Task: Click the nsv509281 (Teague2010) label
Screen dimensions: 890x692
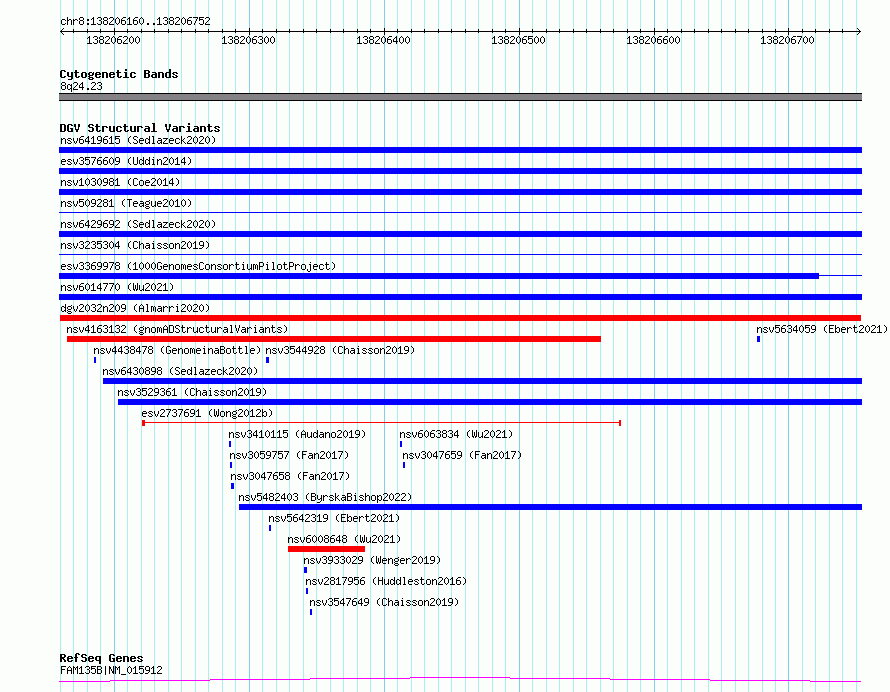Action: (126, 203)
